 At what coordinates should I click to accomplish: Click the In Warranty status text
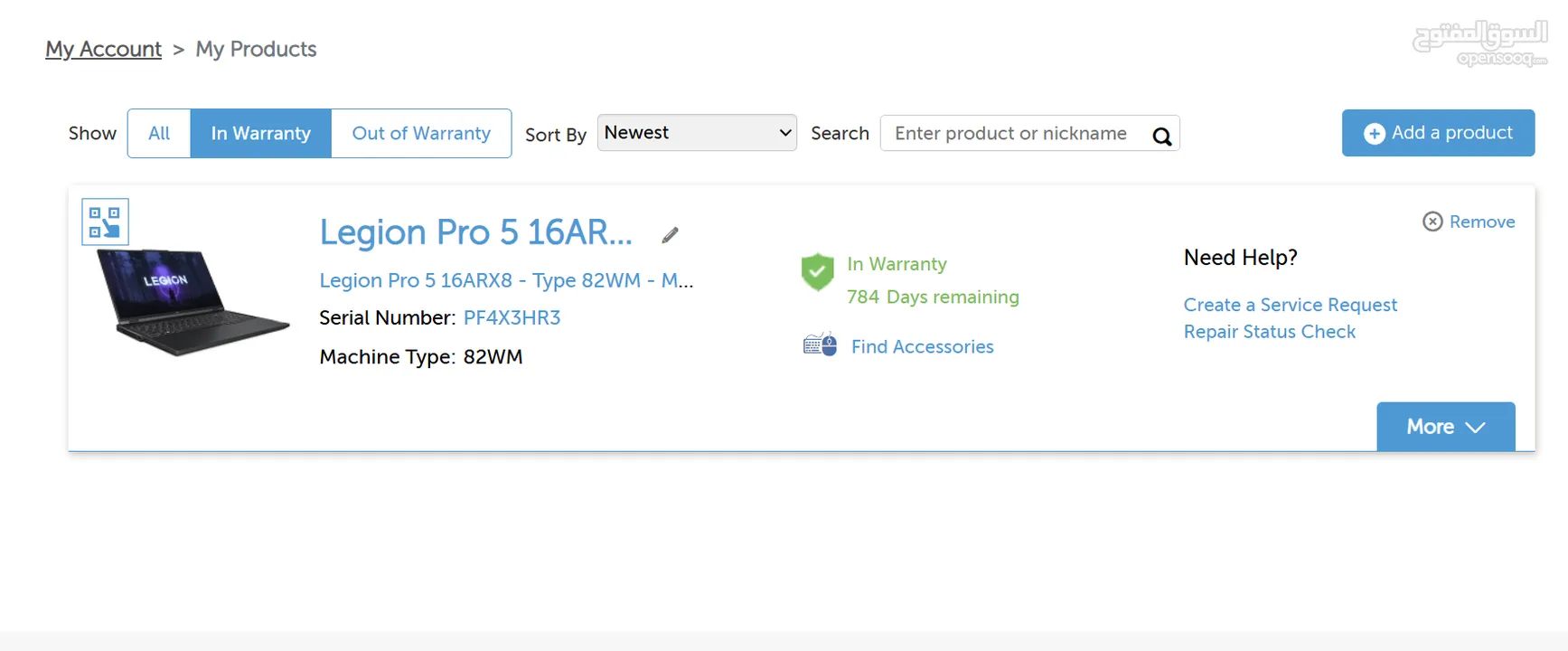(897, 264)
